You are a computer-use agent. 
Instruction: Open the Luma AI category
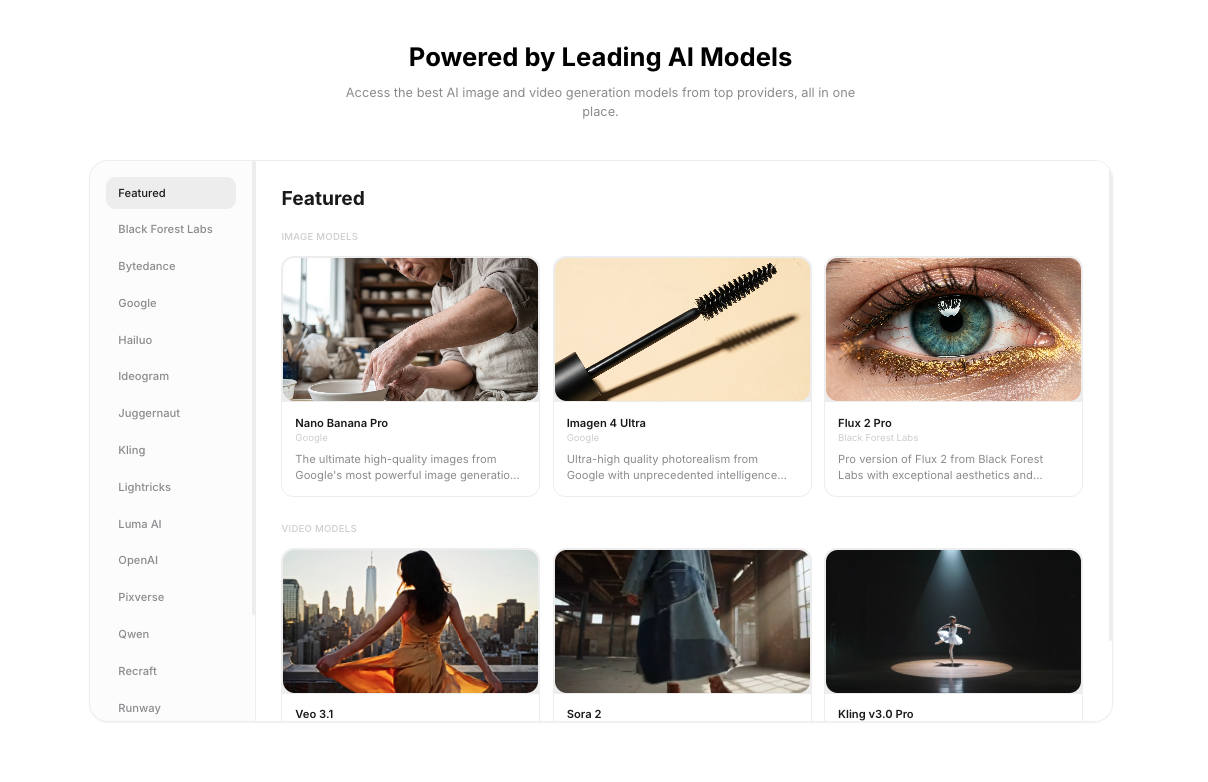[x=171, y=524]
